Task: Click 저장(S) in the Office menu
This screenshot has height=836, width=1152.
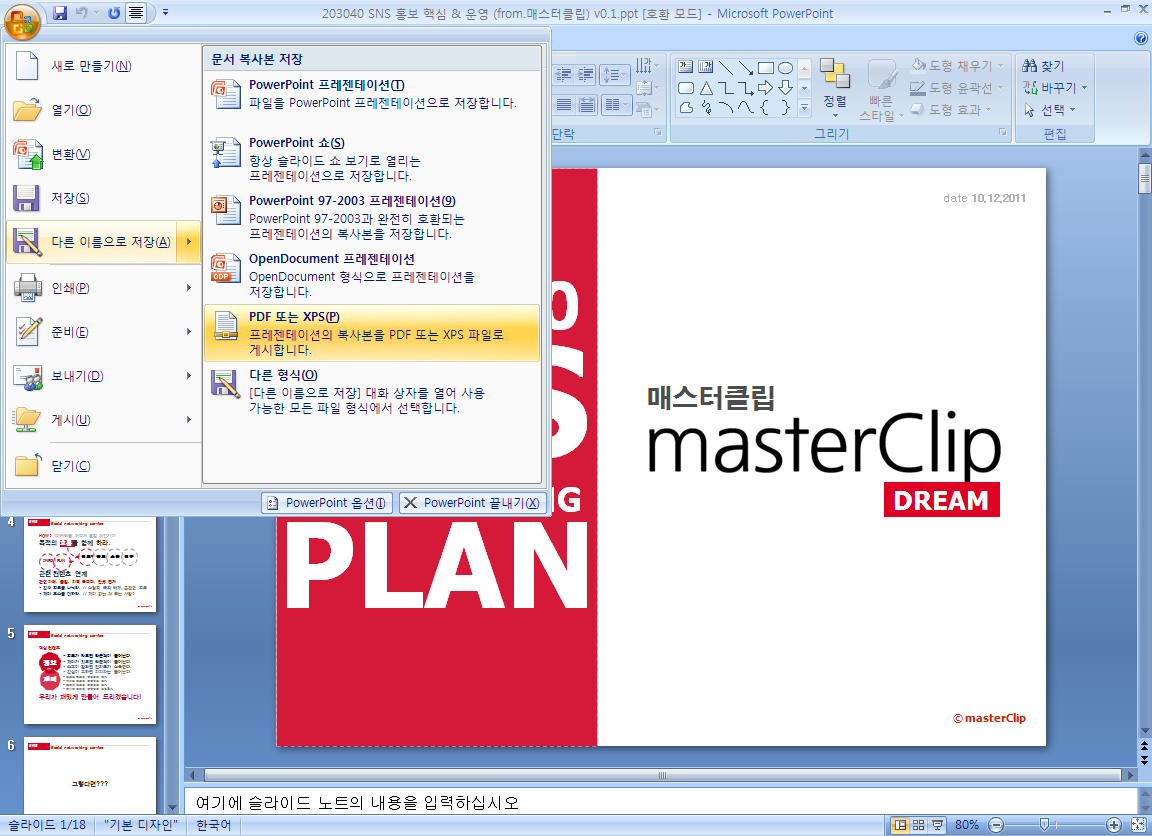Action: pyautogui.click(x=103, y=198)
